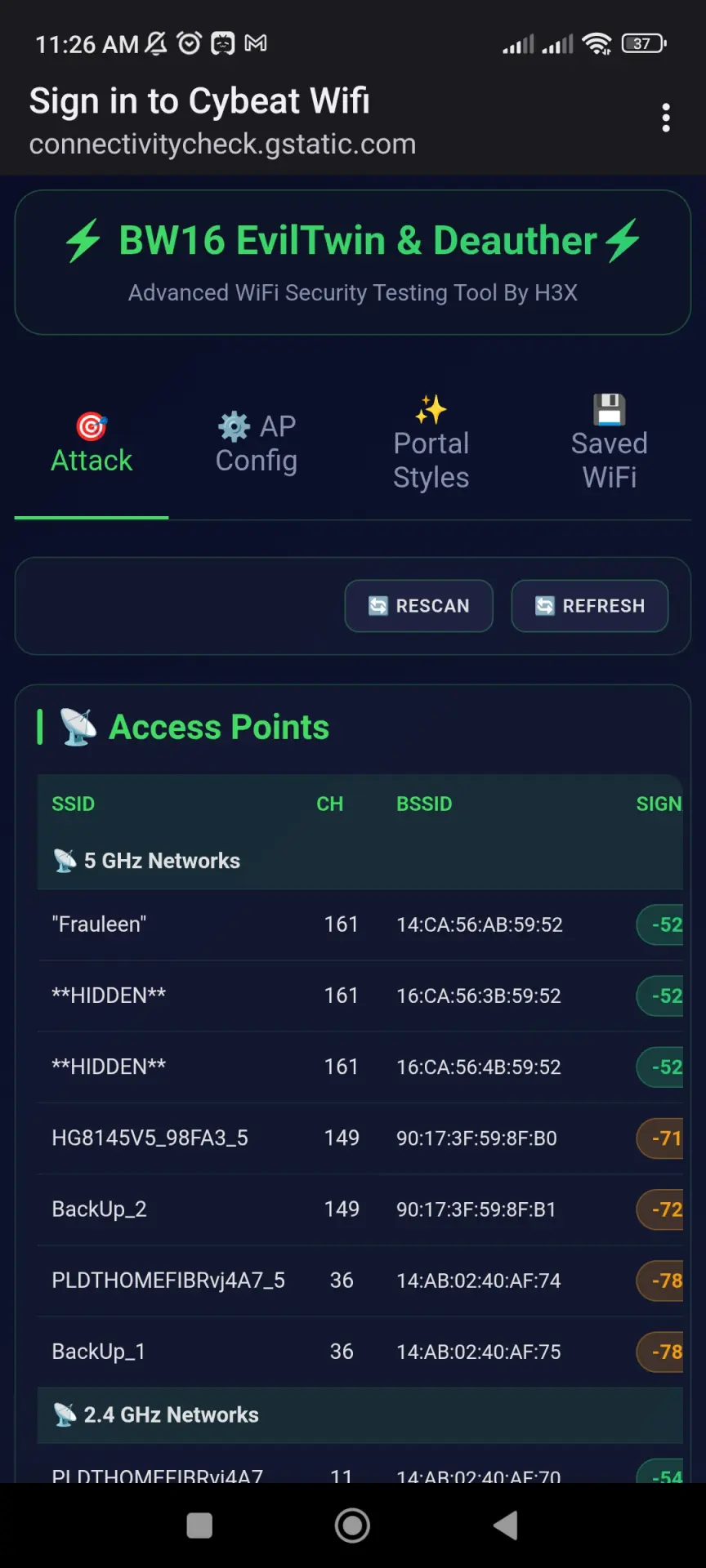
Task: Open the three-dot overflow menu
Action: click(x=666, y=118)
